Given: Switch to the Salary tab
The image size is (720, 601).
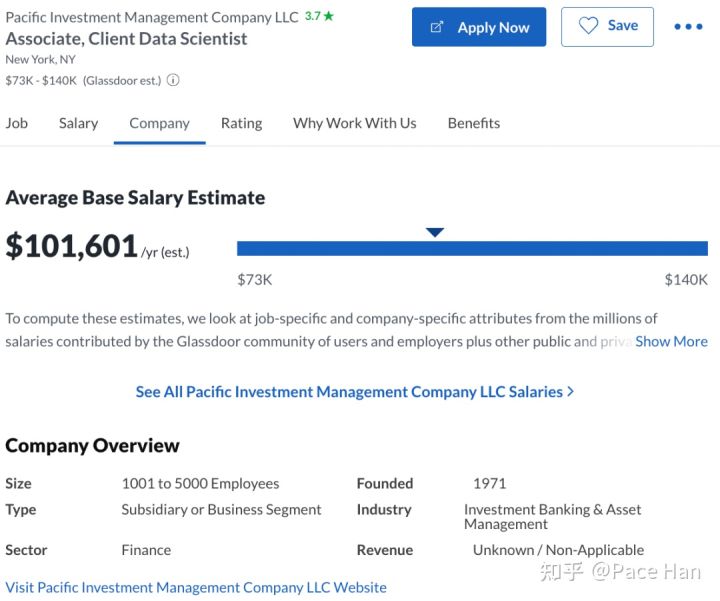Looking at the screenshot, I should [x=79, y=123].
